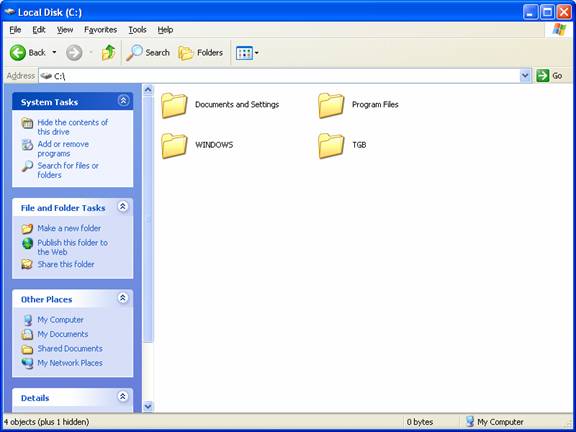Click the Go button label

(557, 76)
